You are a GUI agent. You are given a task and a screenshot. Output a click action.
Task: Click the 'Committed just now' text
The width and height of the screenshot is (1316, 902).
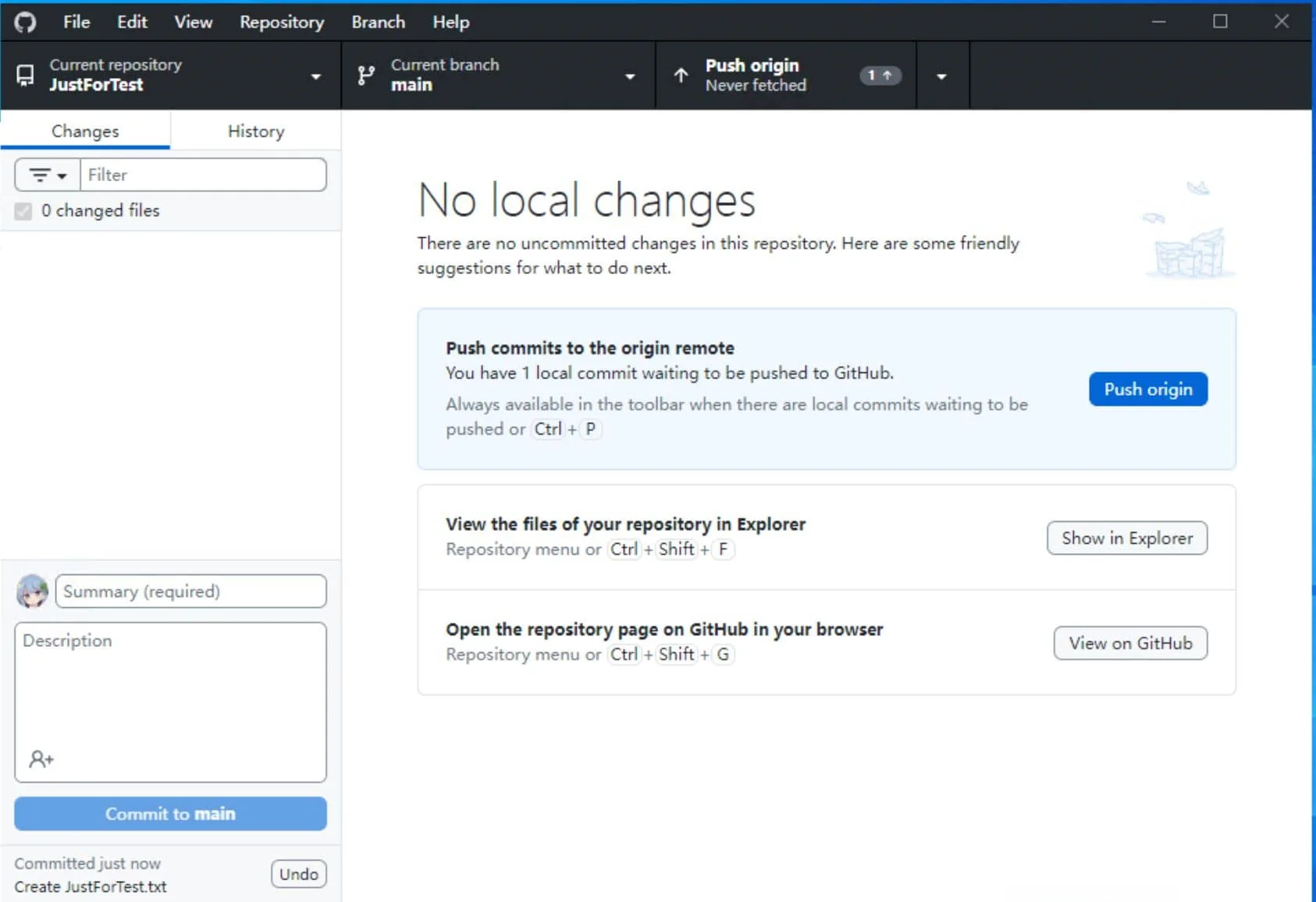tap(87, 863)
